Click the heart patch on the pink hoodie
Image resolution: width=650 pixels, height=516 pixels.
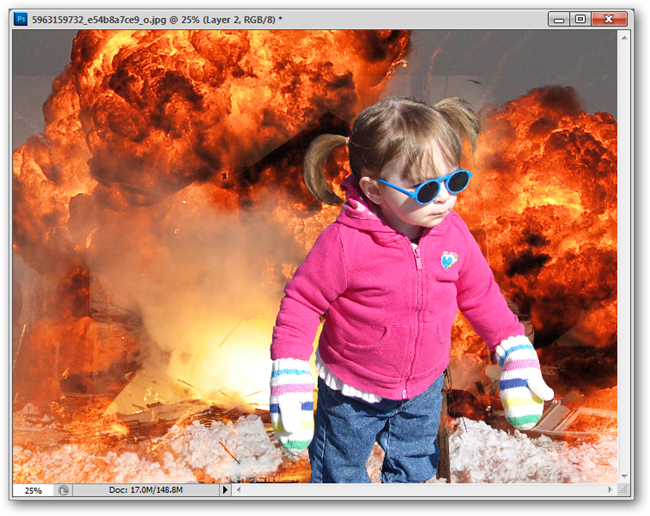[449, 260]
